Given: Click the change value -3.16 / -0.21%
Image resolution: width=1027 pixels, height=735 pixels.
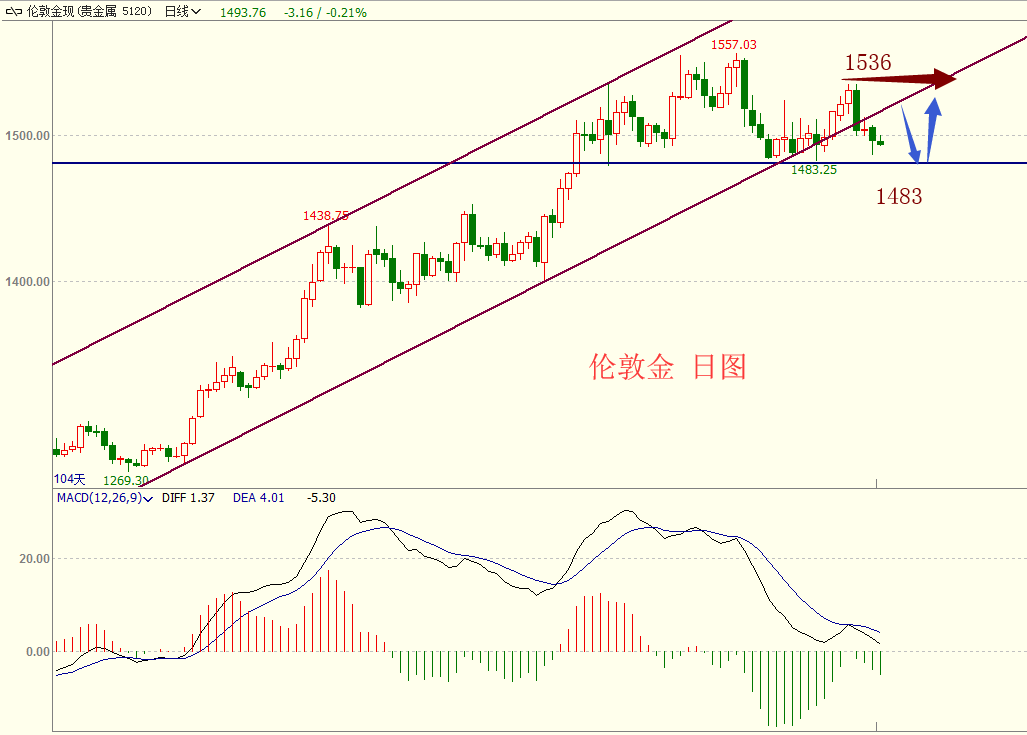Looking at the screenshot, I should click(x=326, y=12).
